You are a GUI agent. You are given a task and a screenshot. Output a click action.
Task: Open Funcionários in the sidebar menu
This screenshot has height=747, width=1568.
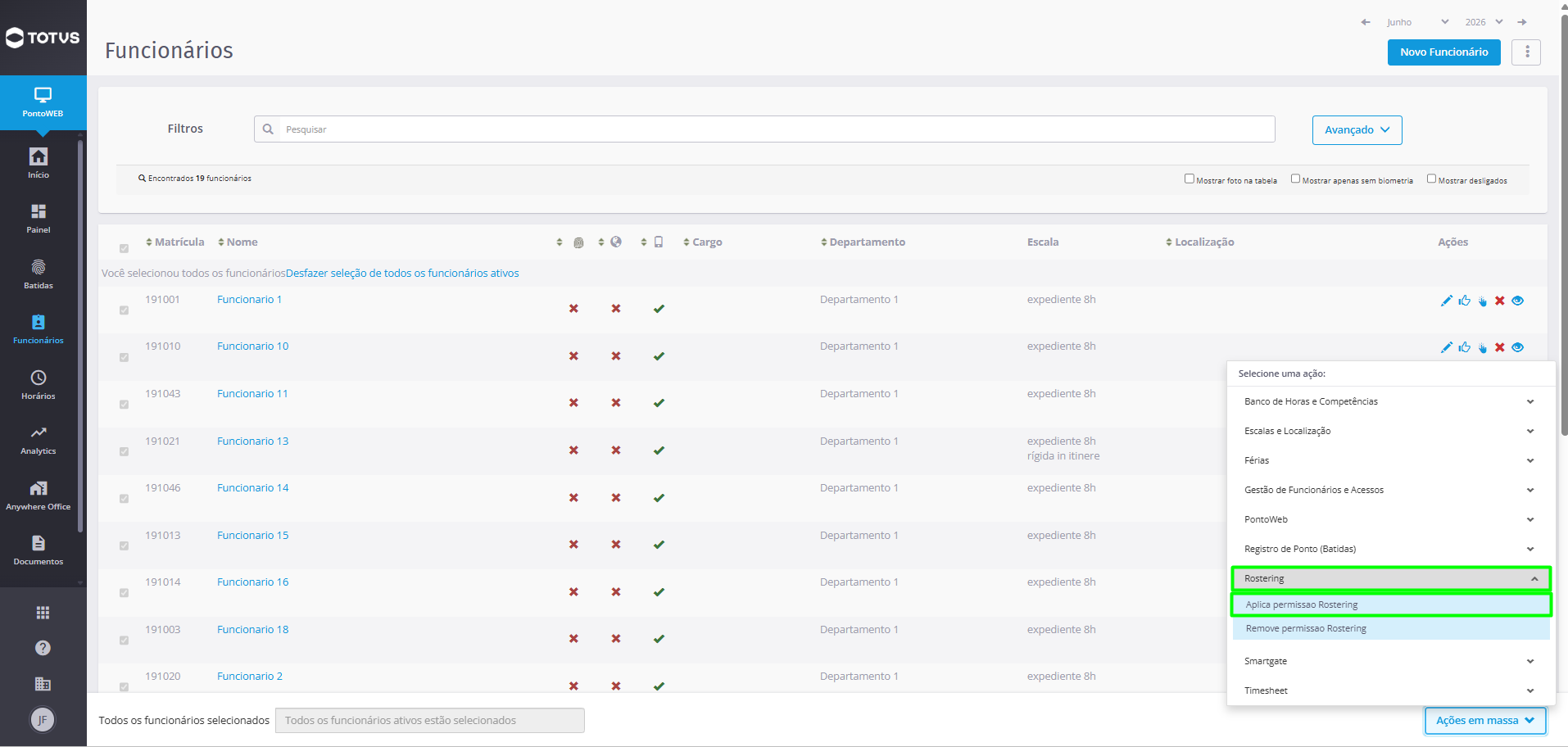39,329
